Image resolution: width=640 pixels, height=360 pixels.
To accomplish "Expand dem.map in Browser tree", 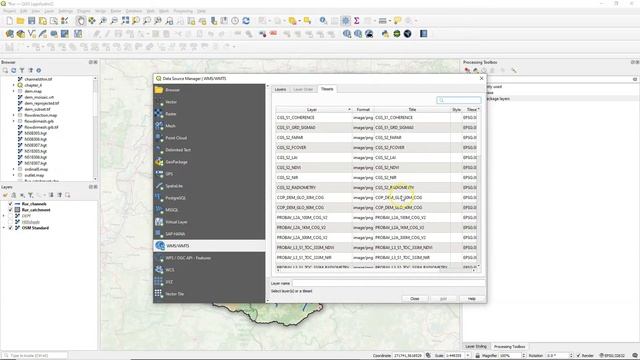I will (13, 91).
